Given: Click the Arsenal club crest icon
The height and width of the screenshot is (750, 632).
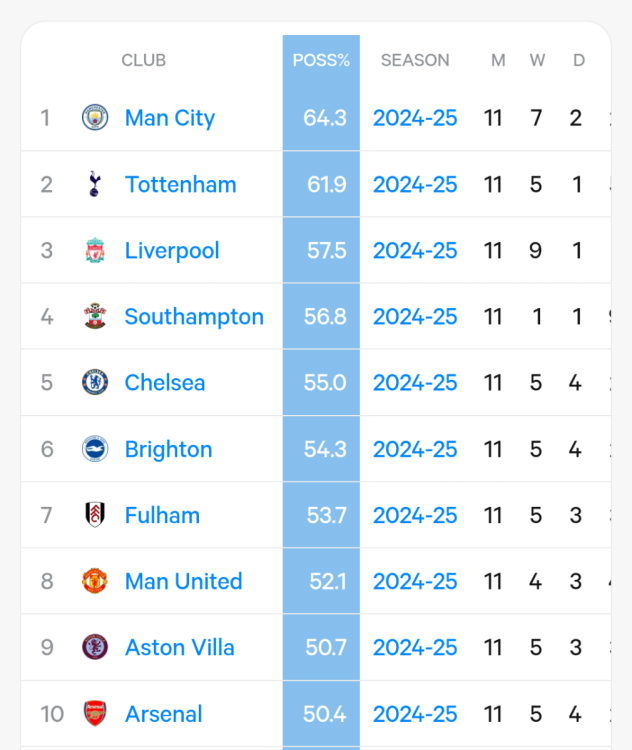Looking at the screenshot, I should coord(95,714).
